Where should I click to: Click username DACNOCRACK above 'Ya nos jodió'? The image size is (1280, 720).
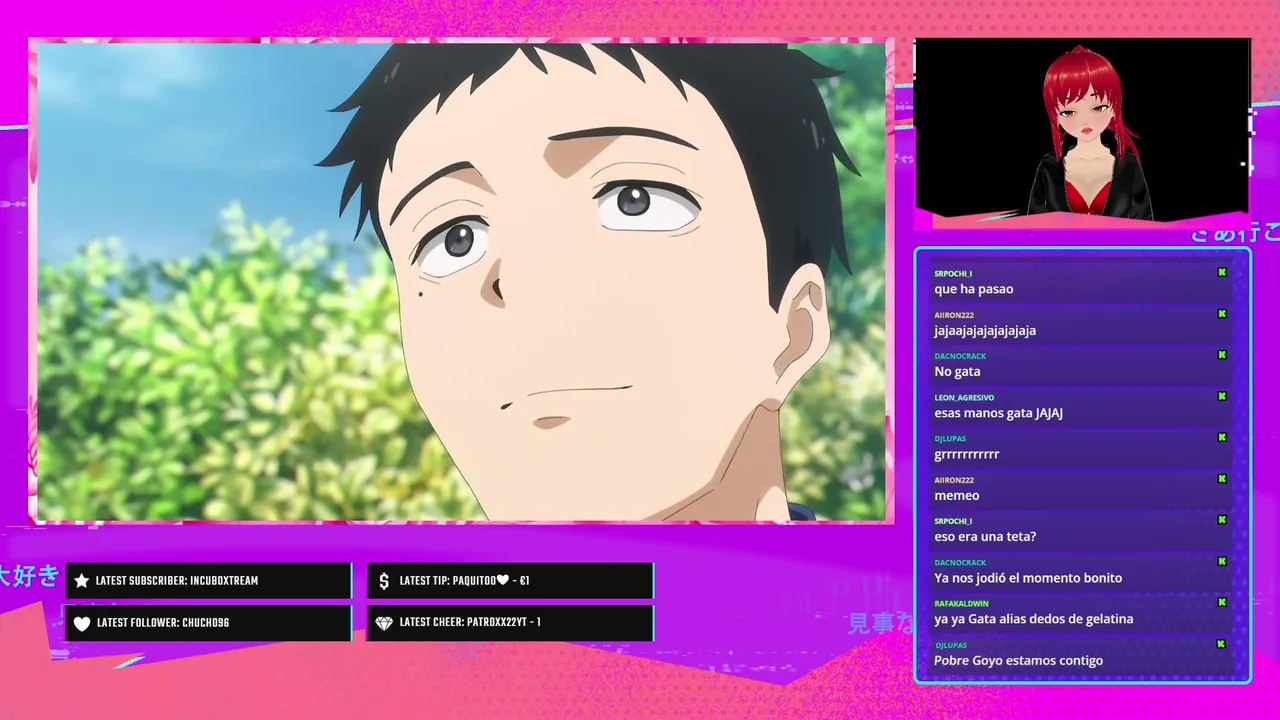point(960,563)
